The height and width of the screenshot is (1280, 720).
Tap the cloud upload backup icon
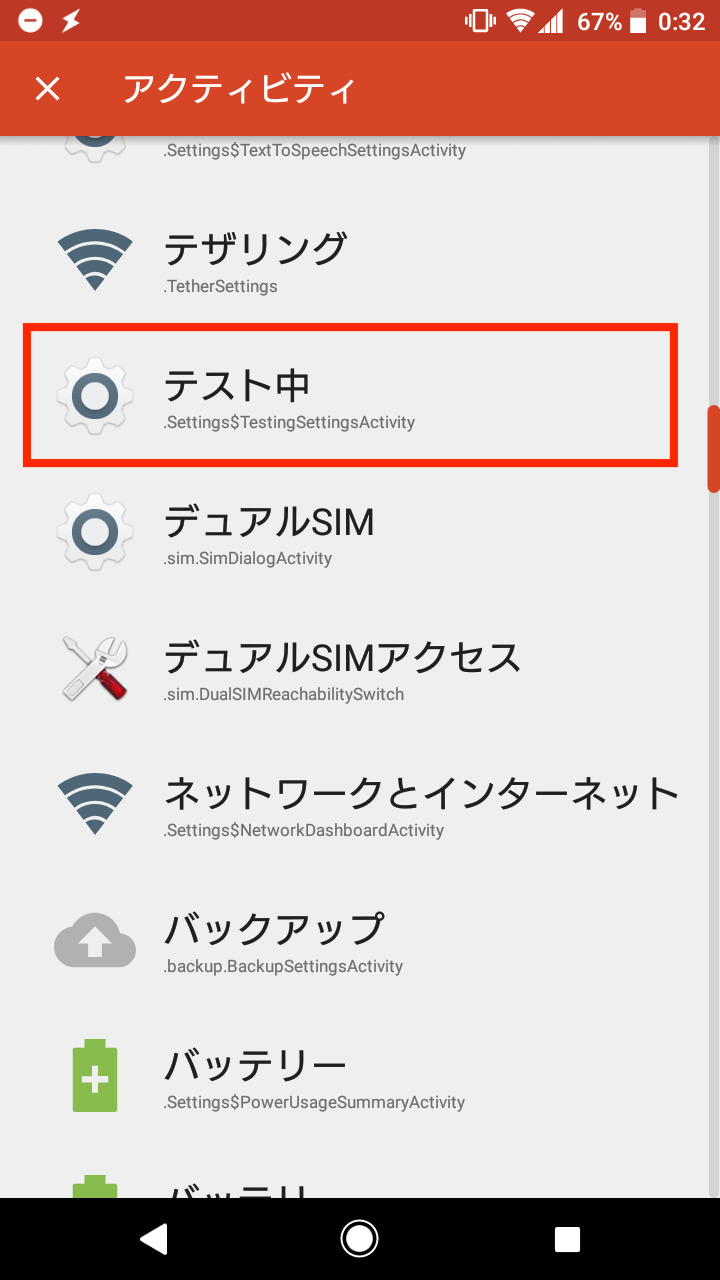point(95,940)
